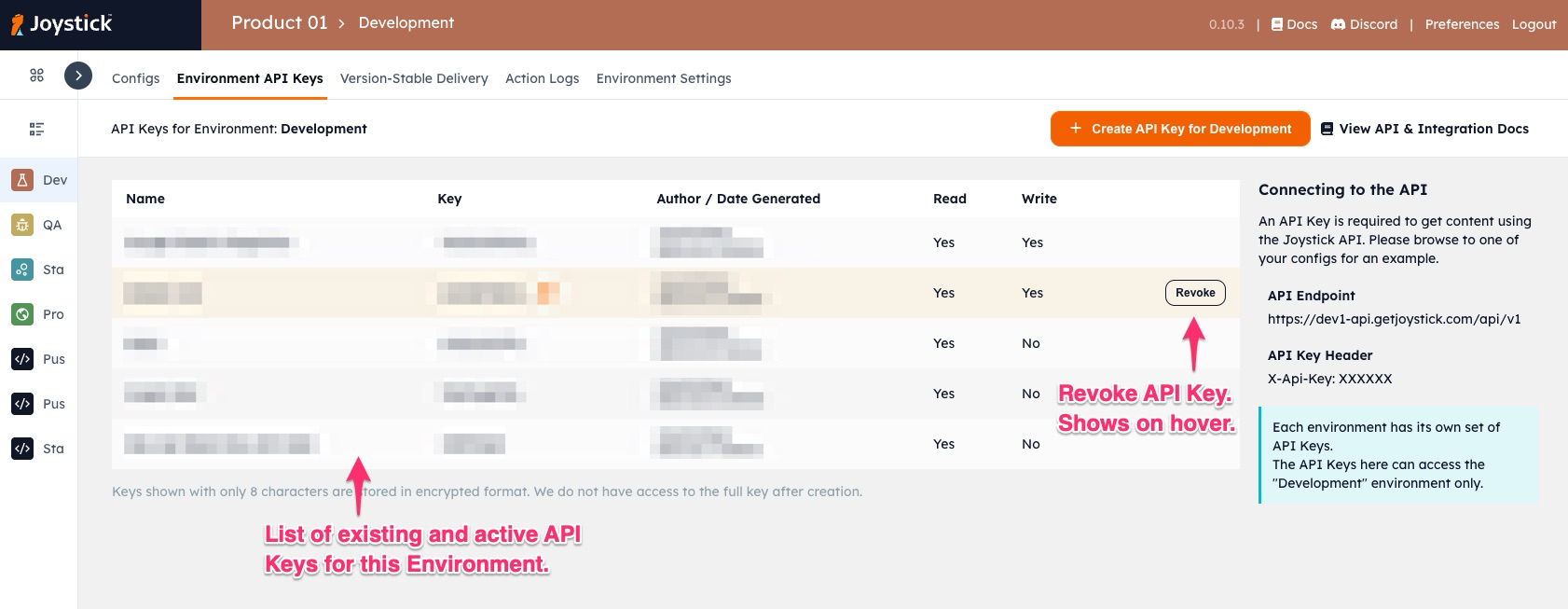
Task: Click version number 0.10.3
Action: [x=1227, y=24]
